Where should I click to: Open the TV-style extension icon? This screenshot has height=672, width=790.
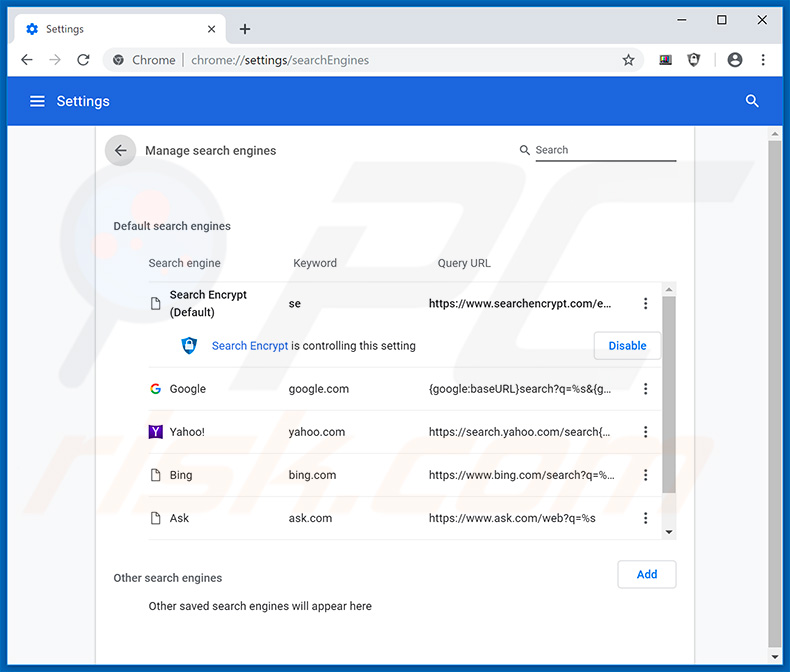[665, 60]
